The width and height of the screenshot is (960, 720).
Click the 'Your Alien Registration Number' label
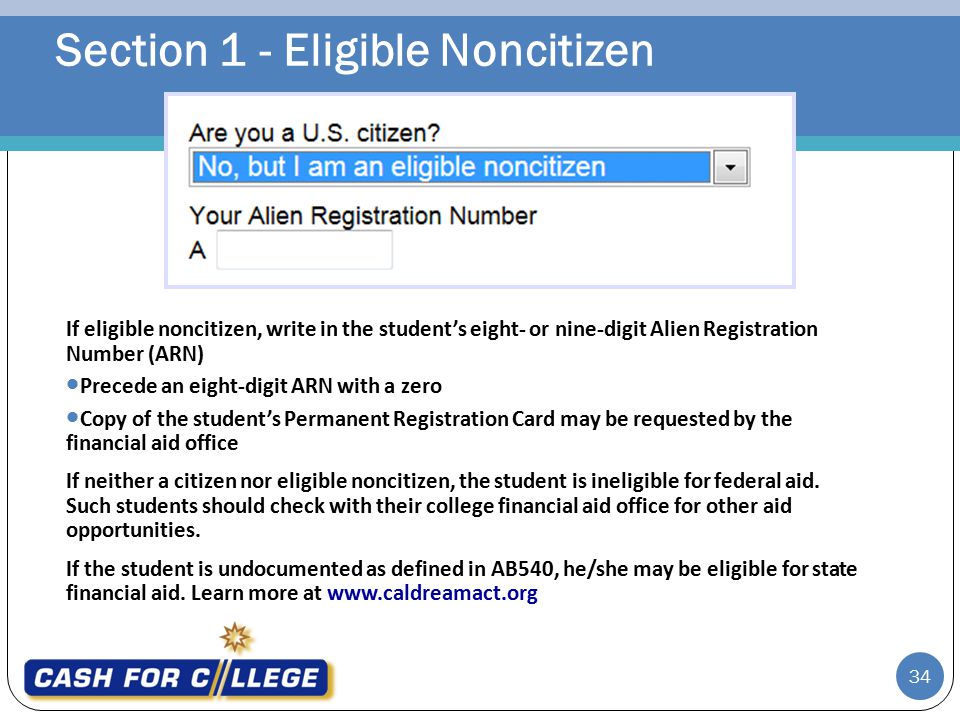[362, 216]
